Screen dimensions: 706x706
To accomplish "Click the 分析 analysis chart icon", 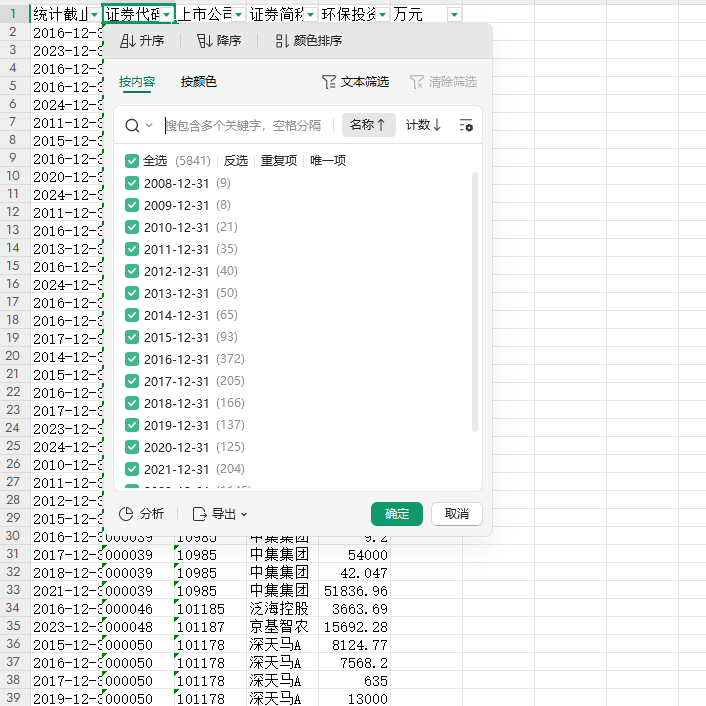I will 141,514.
